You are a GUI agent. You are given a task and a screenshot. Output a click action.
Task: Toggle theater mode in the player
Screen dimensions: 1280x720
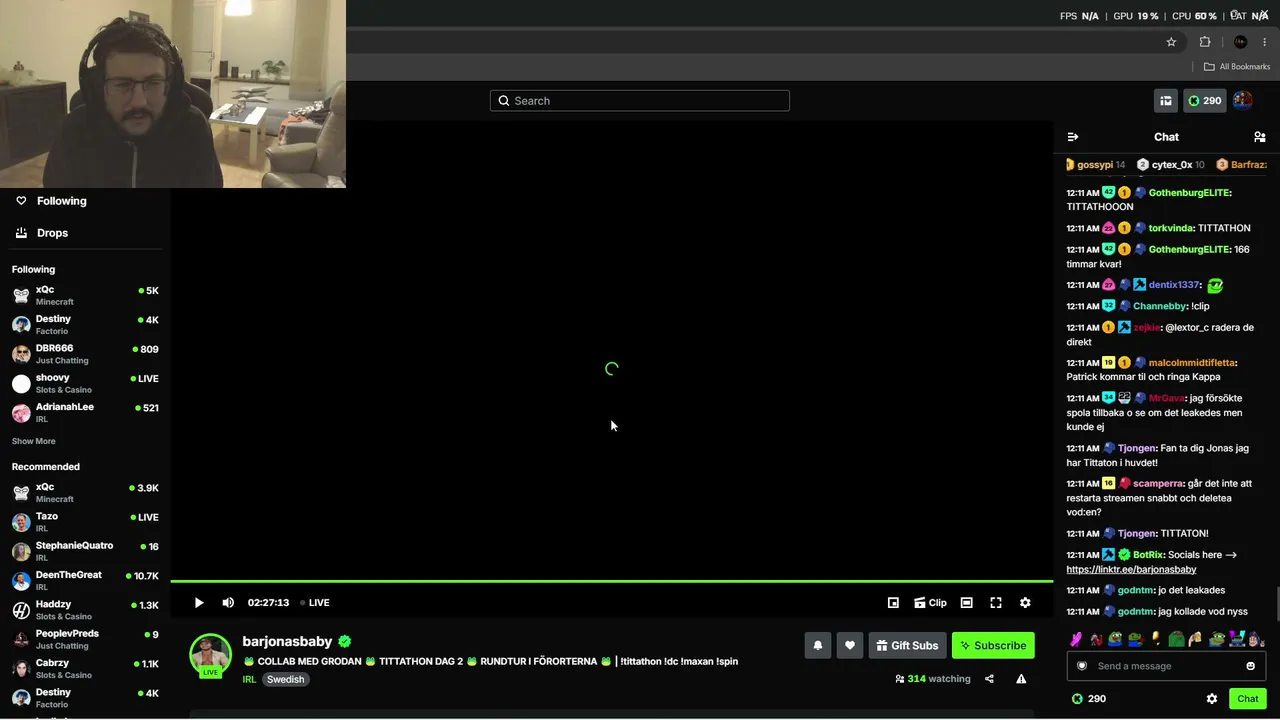966,603
